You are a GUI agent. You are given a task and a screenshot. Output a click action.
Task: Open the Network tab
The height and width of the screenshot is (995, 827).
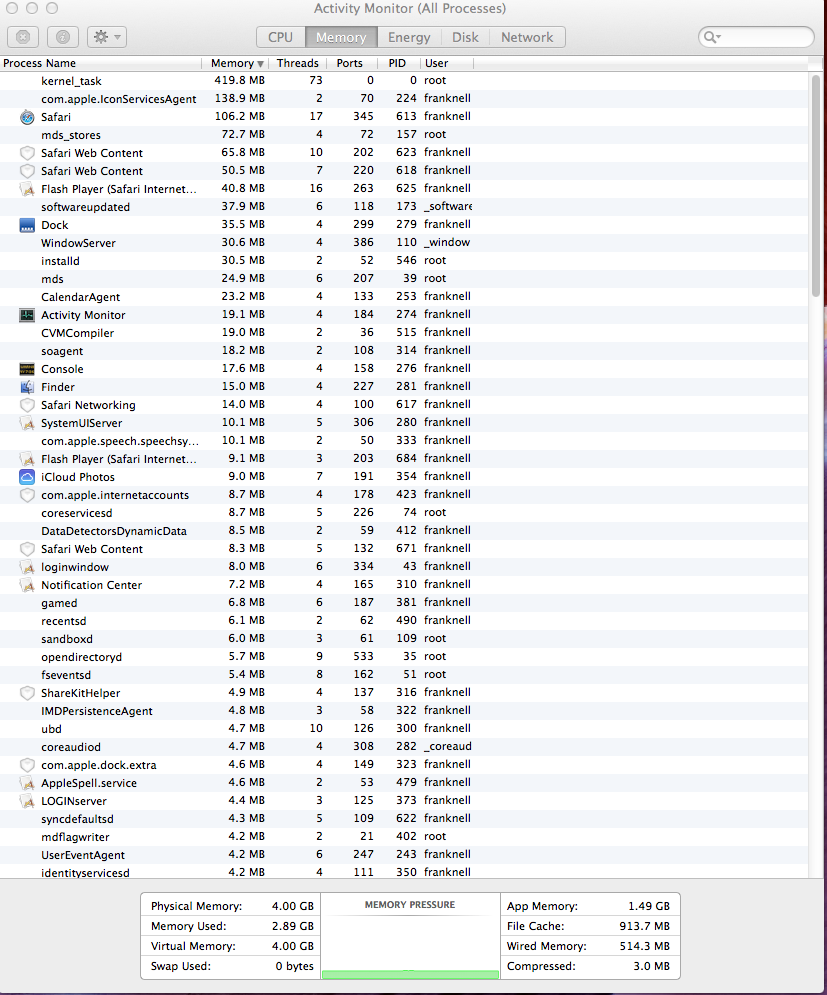pyautogui.click(x=527, y=37)
